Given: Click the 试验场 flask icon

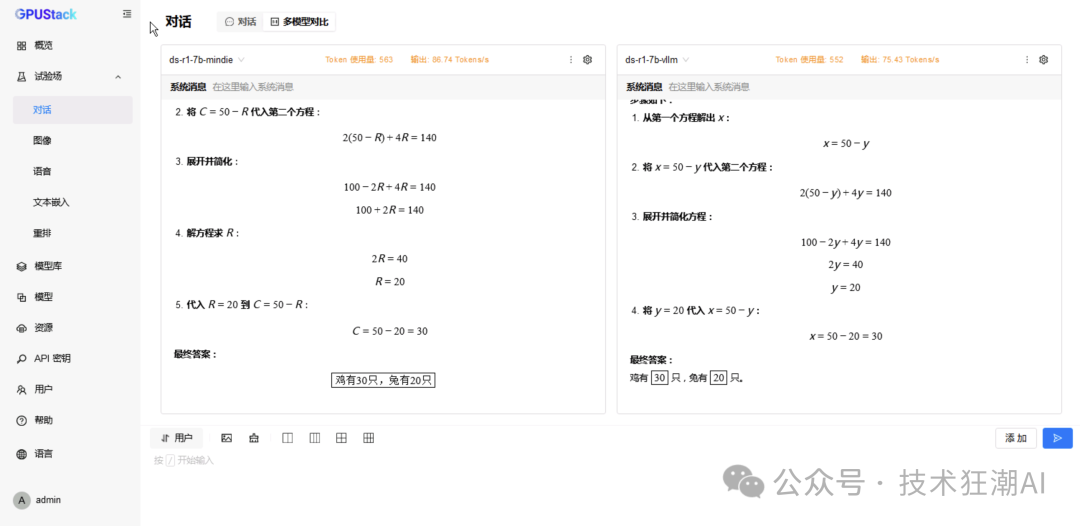Looking at the screenshot, I should coord(21,76).
